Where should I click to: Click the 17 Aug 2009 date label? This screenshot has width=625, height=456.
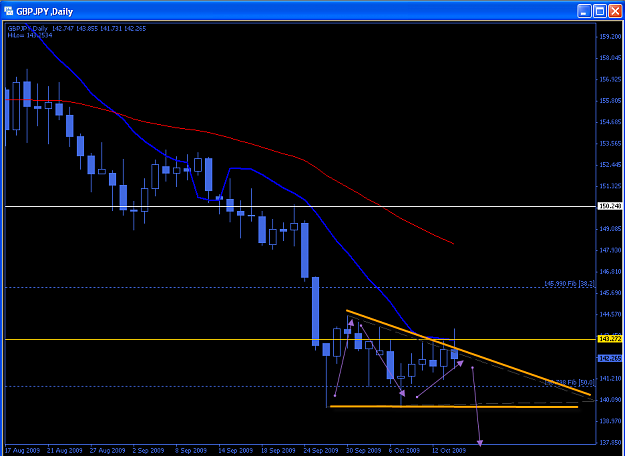pyautogui.click(x=23, y=451)
